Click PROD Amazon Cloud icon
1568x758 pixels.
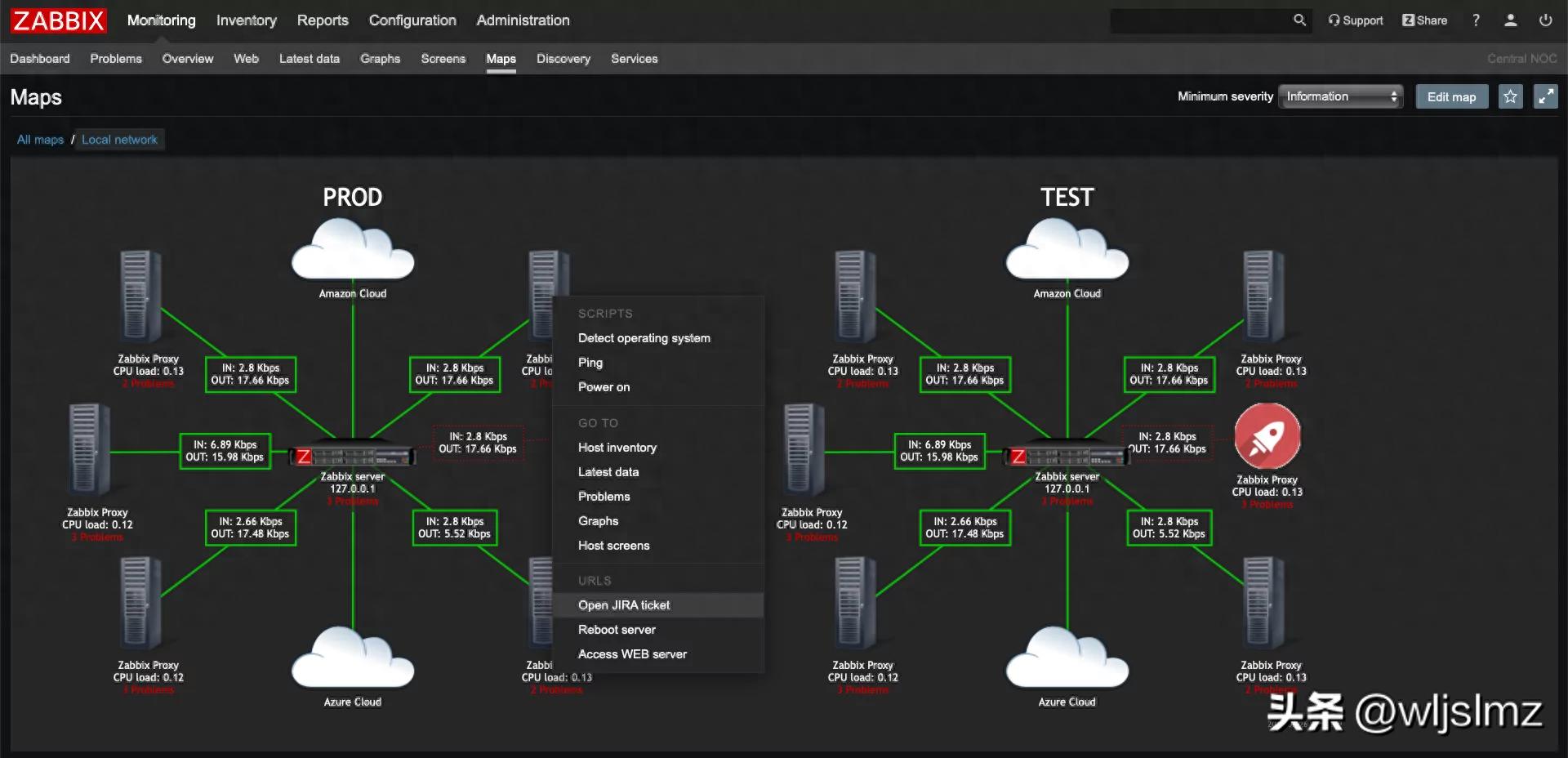click(353, 251)
